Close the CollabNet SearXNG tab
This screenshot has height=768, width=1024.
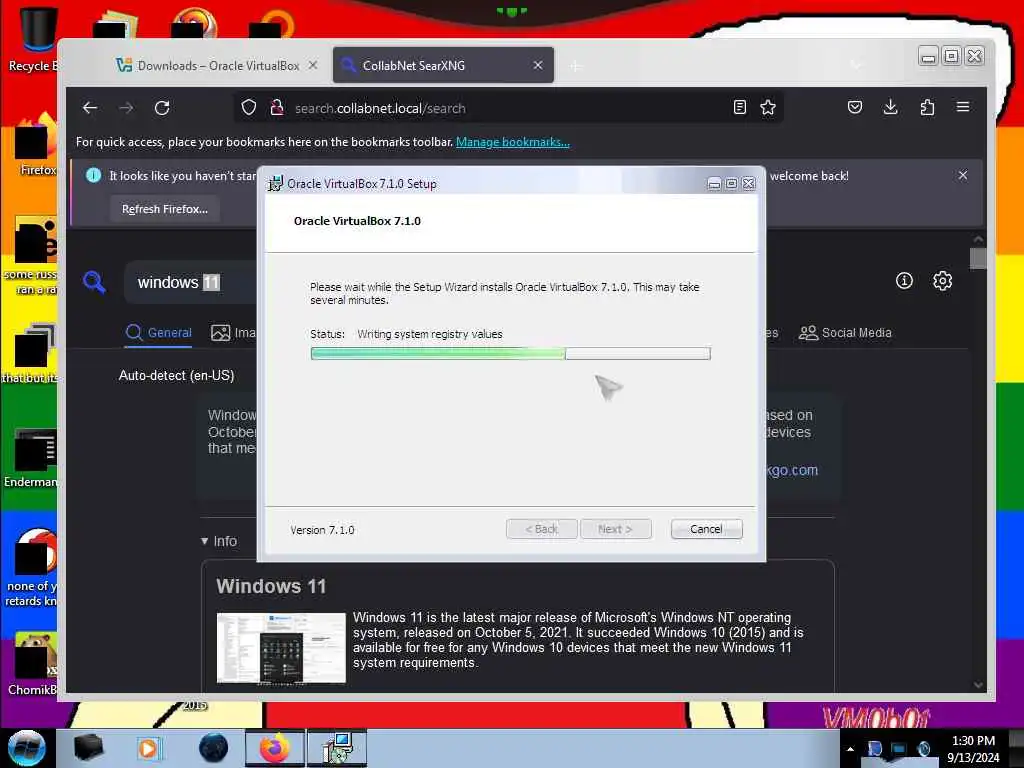click(537, 65)
